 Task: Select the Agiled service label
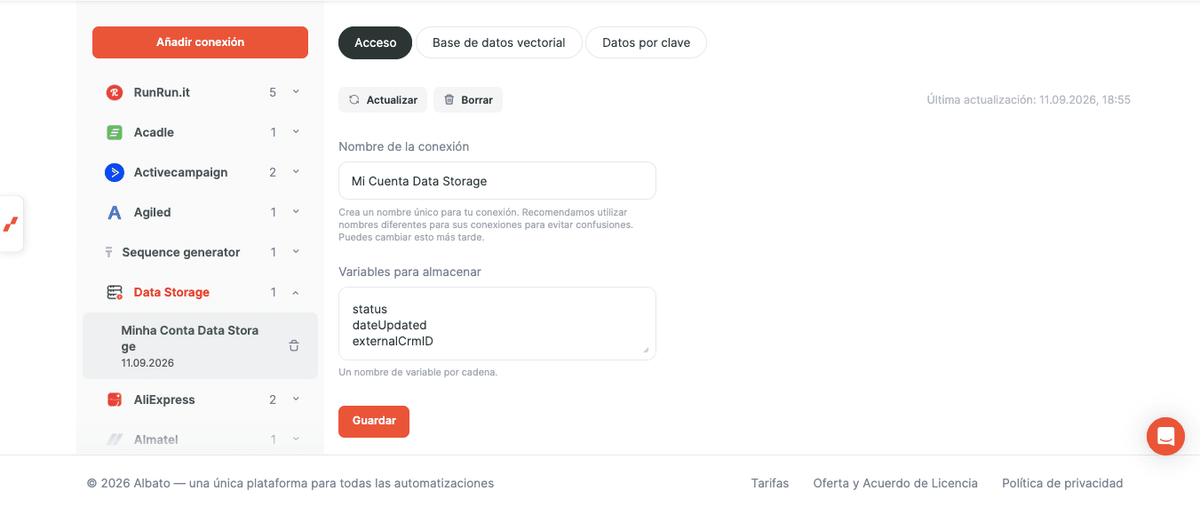click(x=152, y=212)
